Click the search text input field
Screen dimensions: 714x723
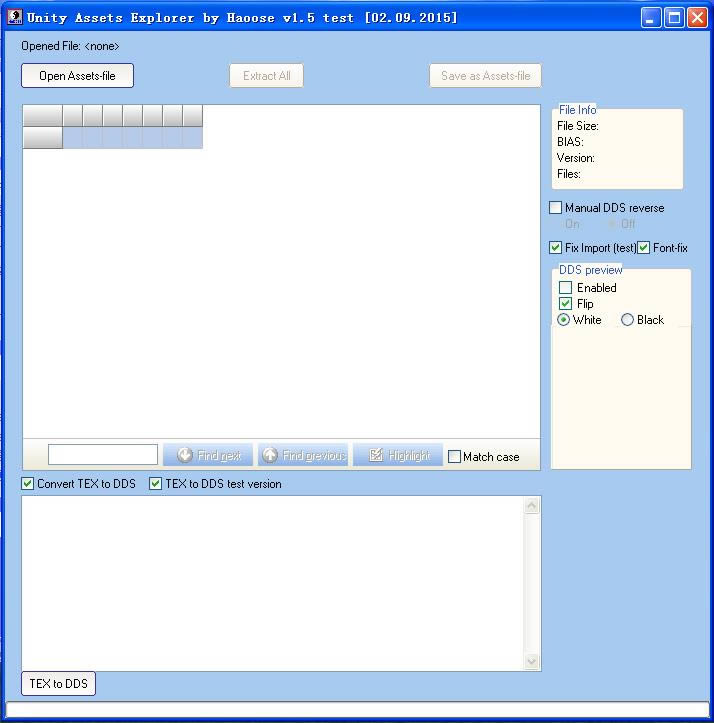[102, 456]
